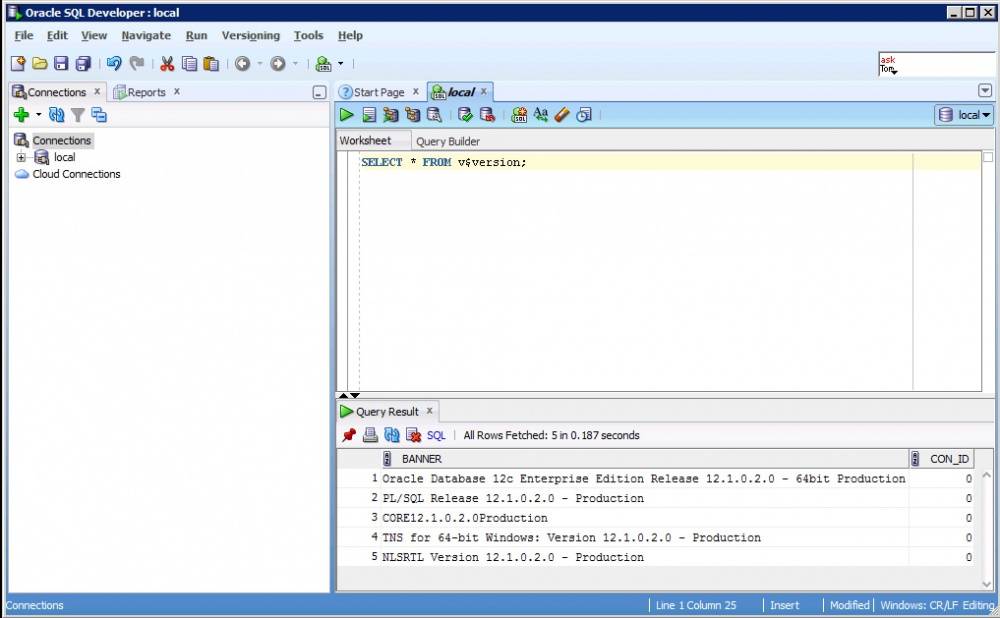The height and width of the screenshot is (618, 1000).
Task: Open the Tools menu
Action: [308, 36]
